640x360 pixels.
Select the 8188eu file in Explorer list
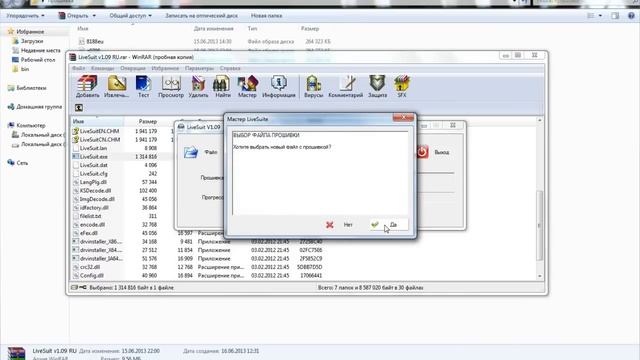[x=95, y=42]
